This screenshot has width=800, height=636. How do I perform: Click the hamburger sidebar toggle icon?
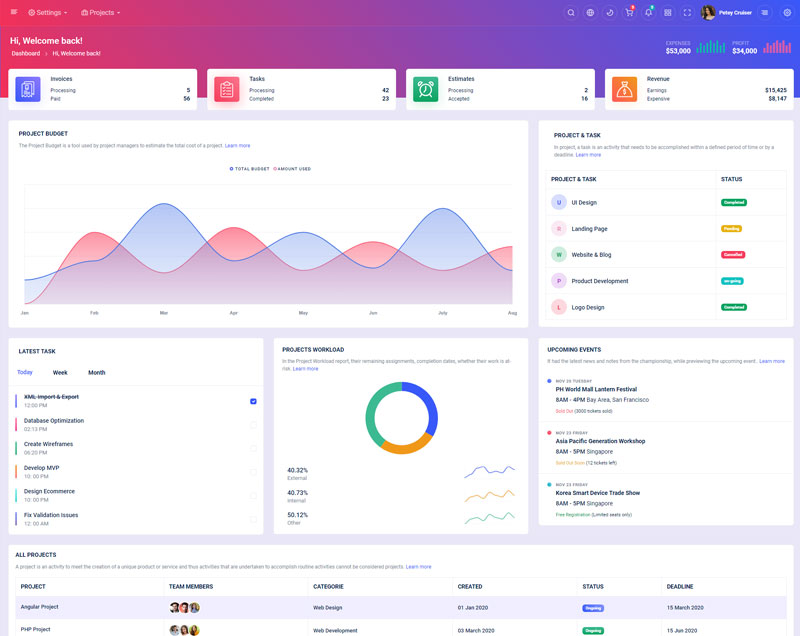[14, 12]
